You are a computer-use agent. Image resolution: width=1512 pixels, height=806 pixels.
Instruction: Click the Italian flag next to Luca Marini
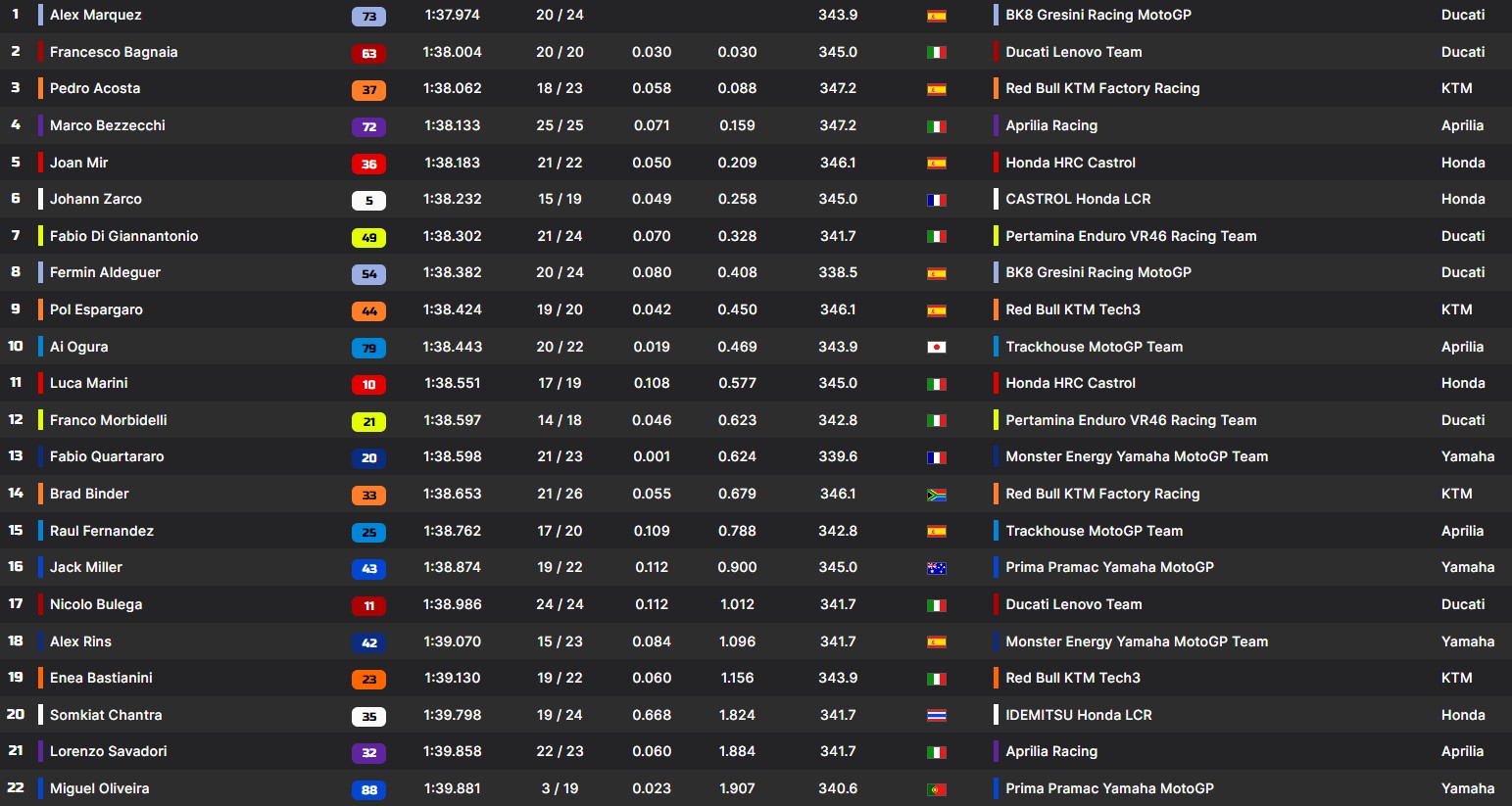point(937,383)
